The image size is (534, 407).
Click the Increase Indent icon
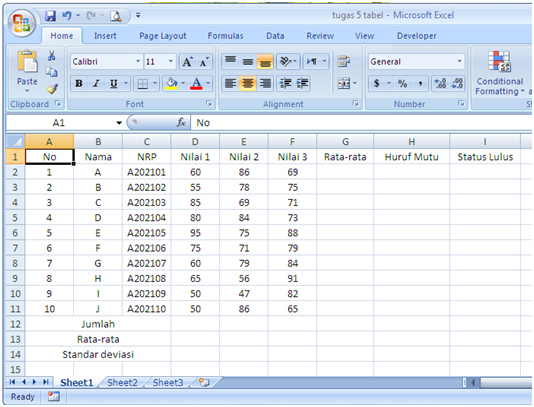[302, 83]
